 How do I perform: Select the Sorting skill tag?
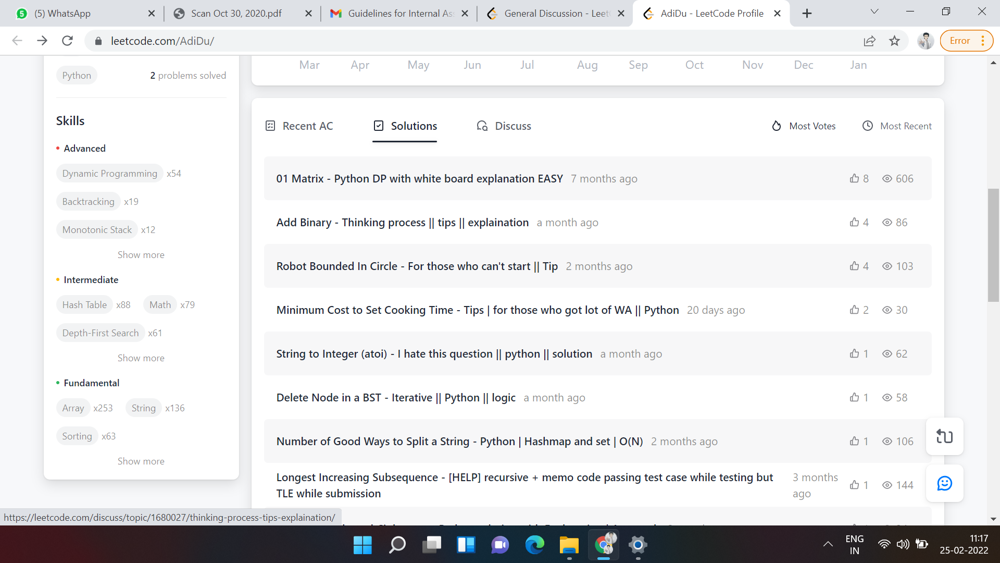click(77, 436)
